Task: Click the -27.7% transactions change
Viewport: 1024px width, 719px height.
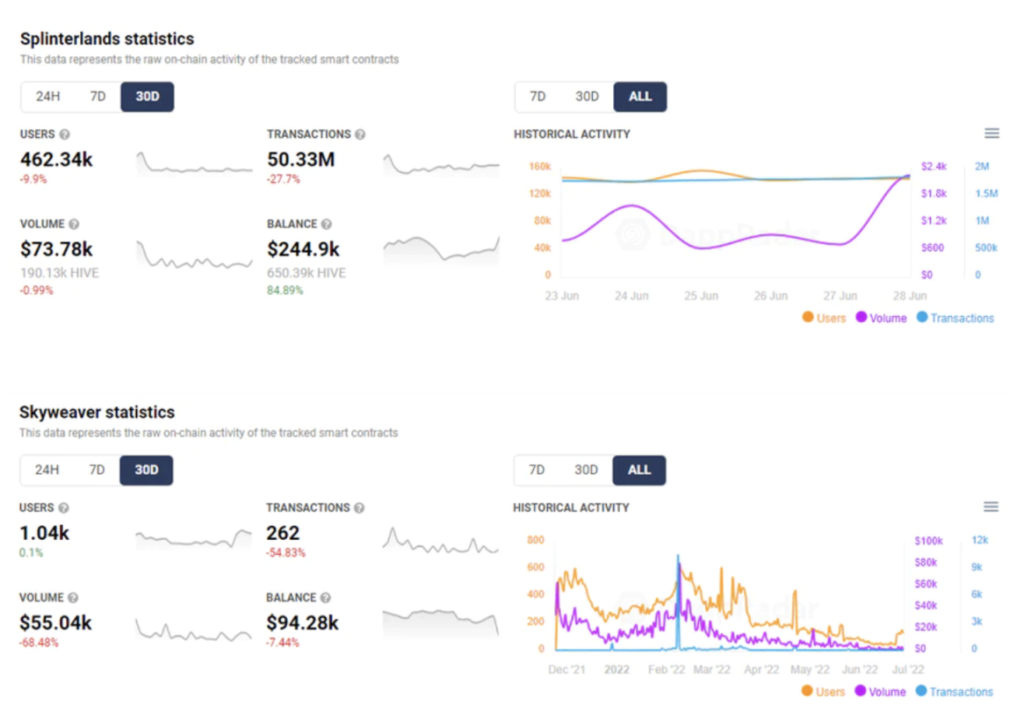Action: 283,179
